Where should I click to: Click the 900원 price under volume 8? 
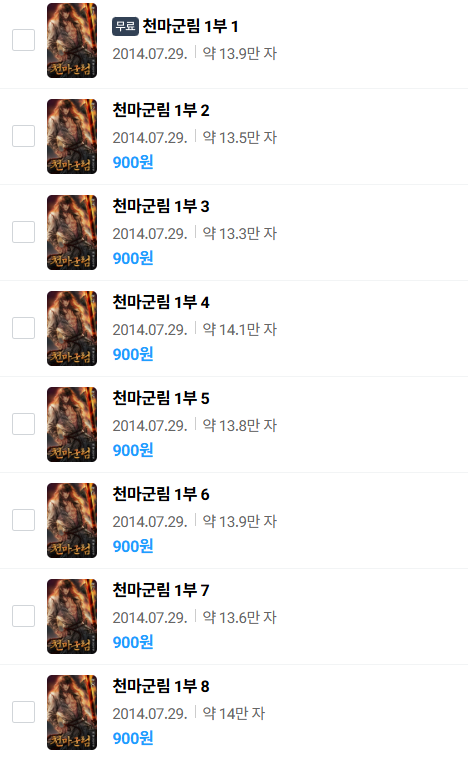pos(133,738)
